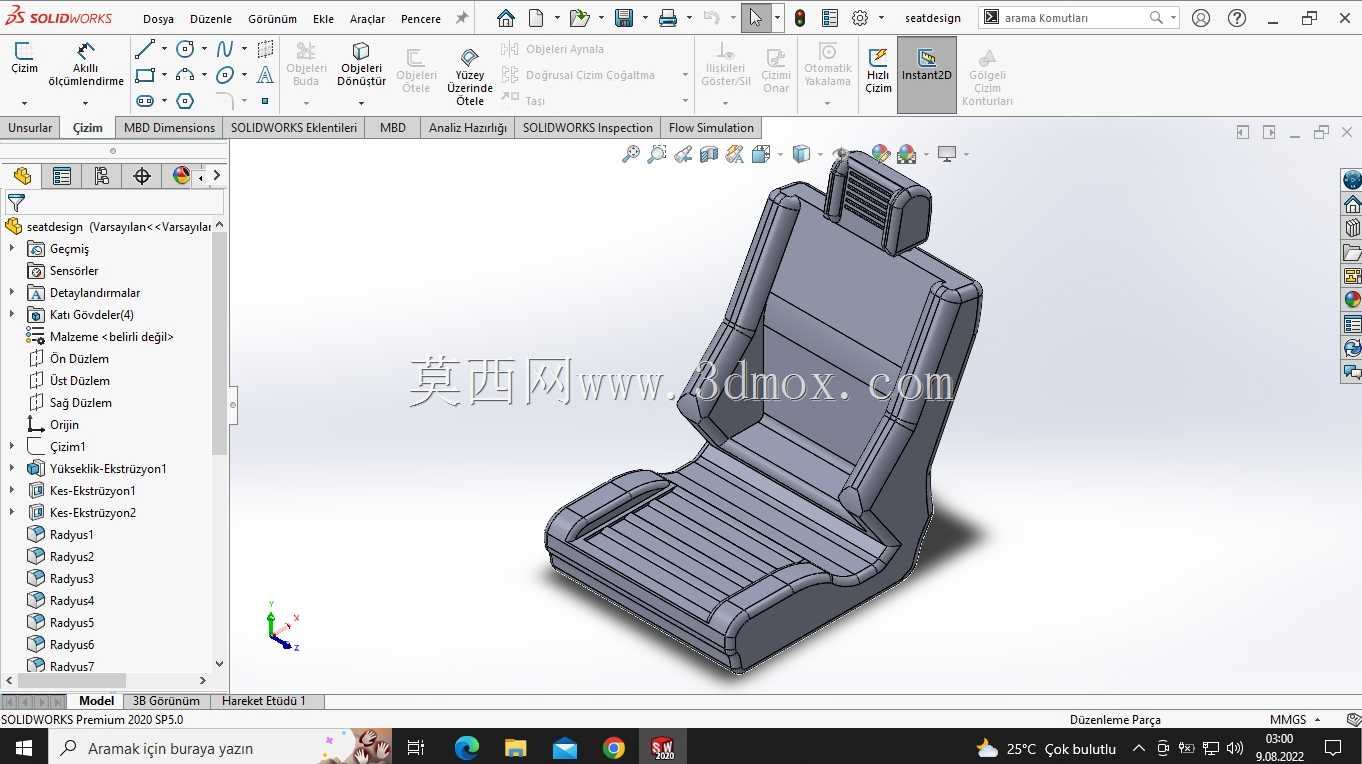This screenshot has height=764, width=1362.
Task: Open the Dosya menu
Action: coord(158,19)
